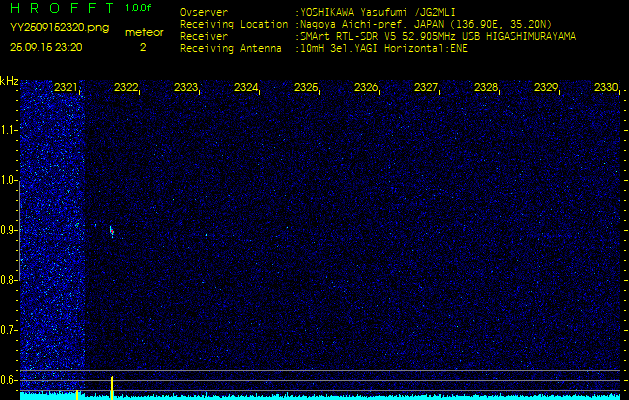Click the kHz axis unit label
This screenshot has height=400, width=629.
9,80
